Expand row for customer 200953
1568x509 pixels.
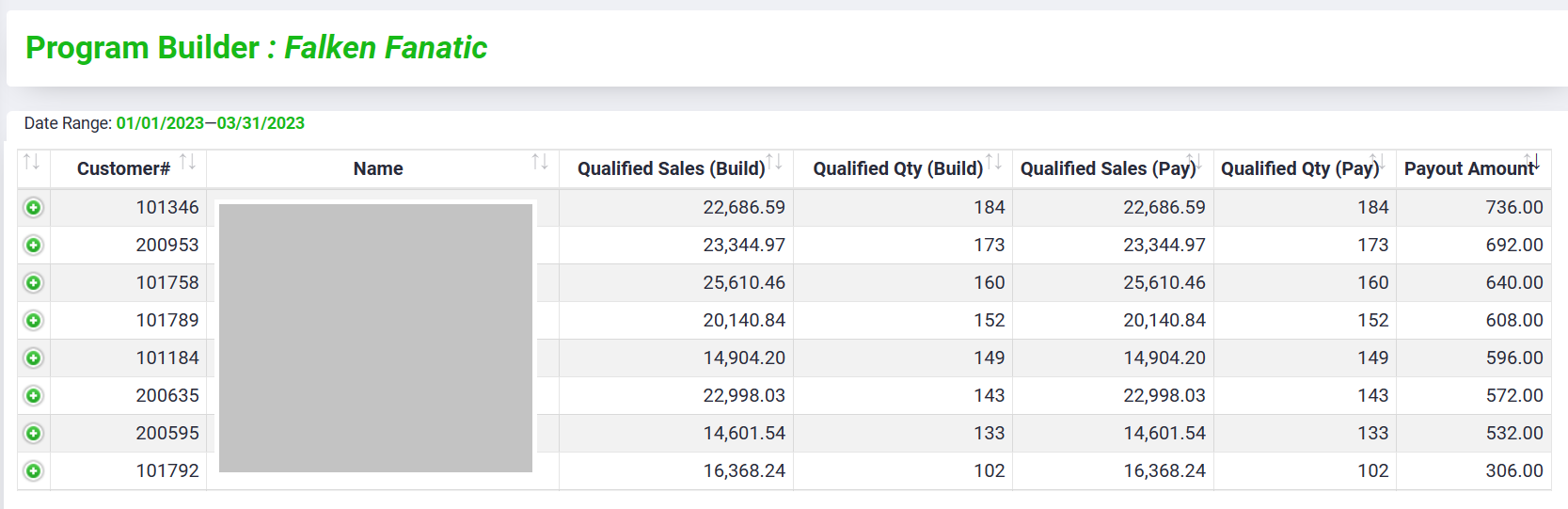pos(34,245)
